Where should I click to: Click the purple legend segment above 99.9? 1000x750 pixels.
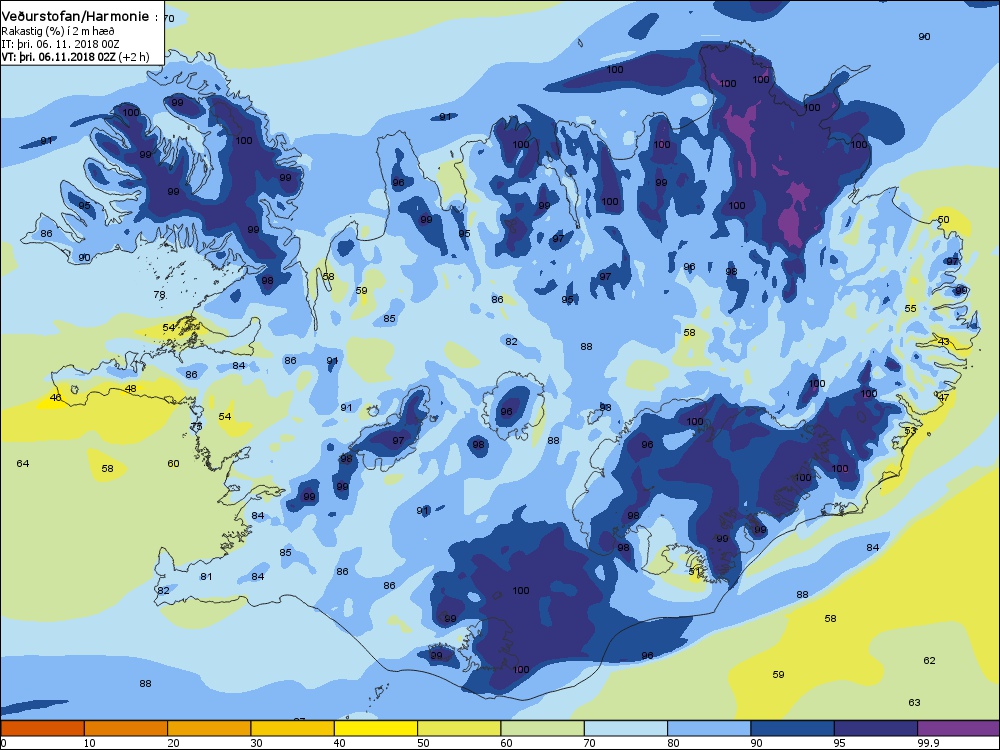click(x=959, y=728)
